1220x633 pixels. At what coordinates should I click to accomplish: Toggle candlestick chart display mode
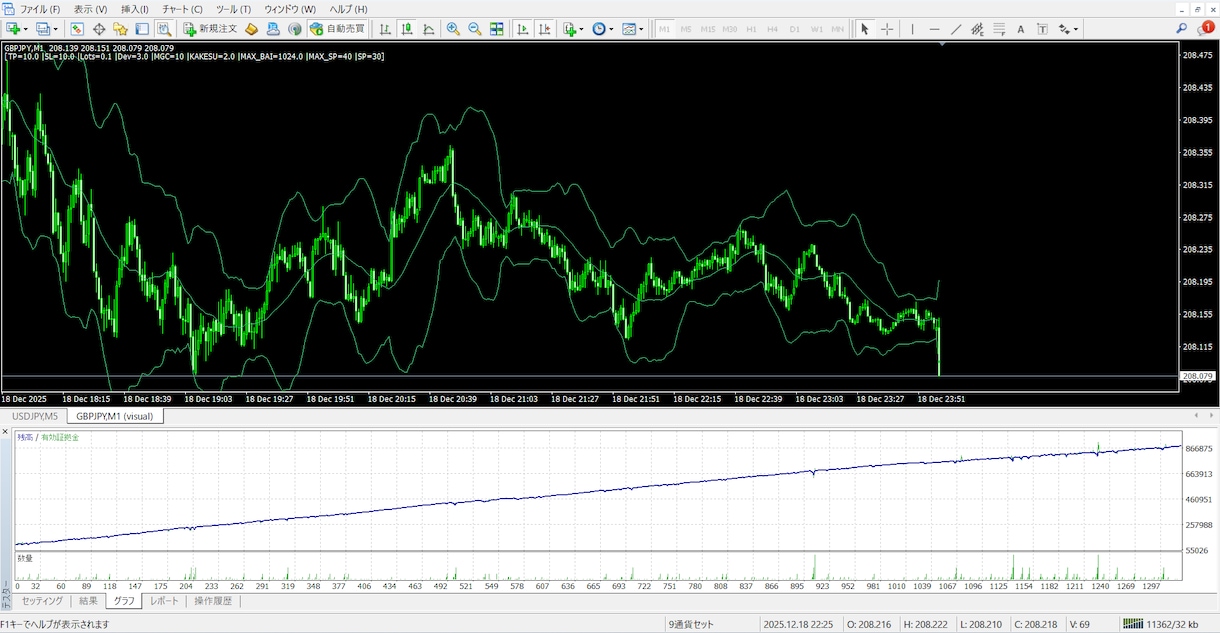(x=407, y=29)
